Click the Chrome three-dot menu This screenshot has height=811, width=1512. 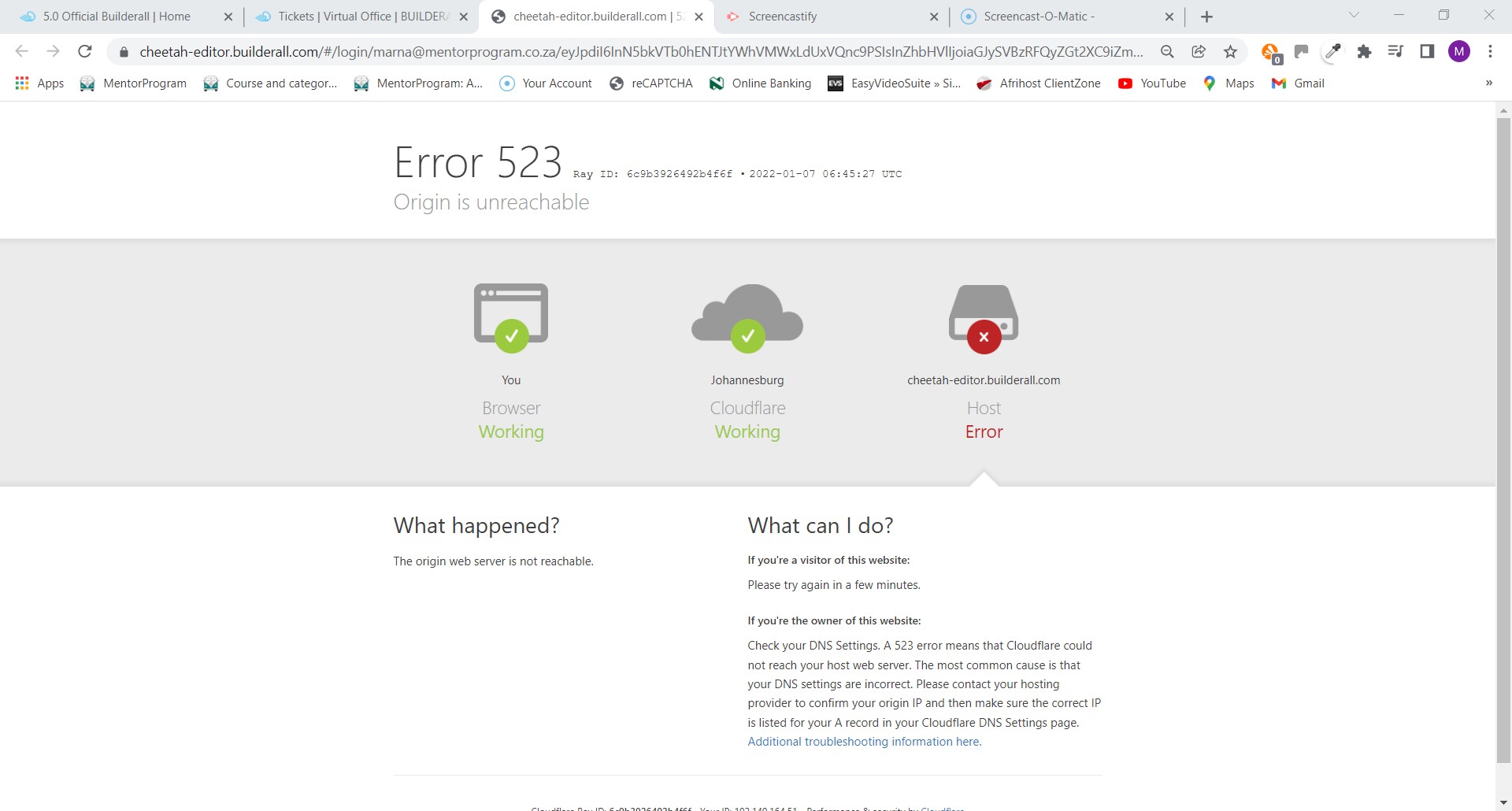point(1490,51)
